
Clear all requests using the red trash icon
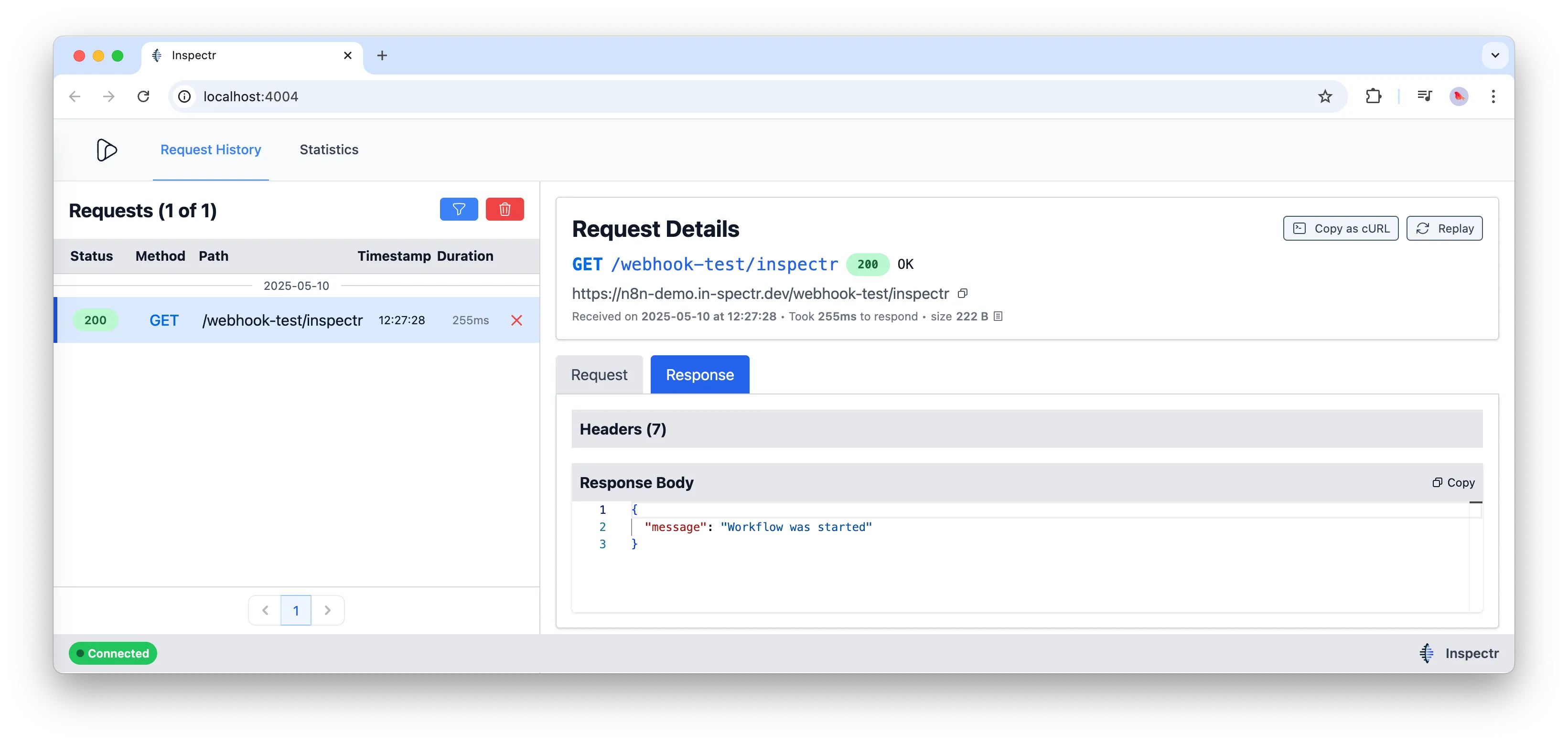(505, 209)
